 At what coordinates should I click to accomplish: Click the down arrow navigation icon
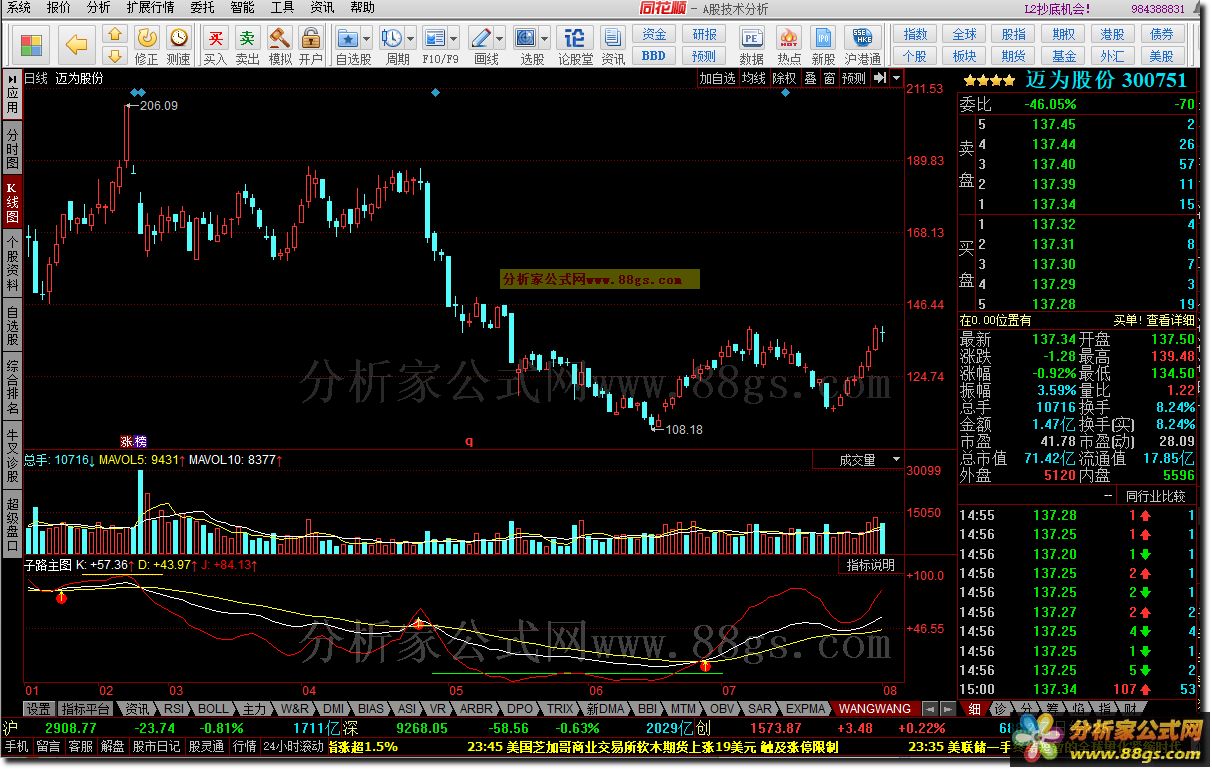click(115, 54)
